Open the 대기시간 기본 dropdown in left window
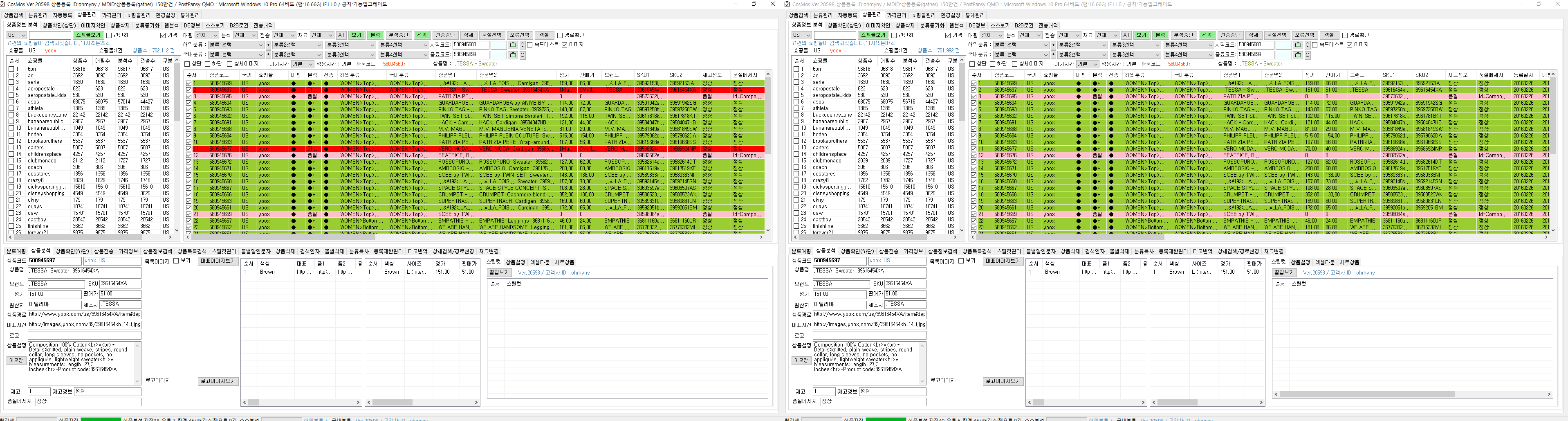 click(x=302, y=64)
